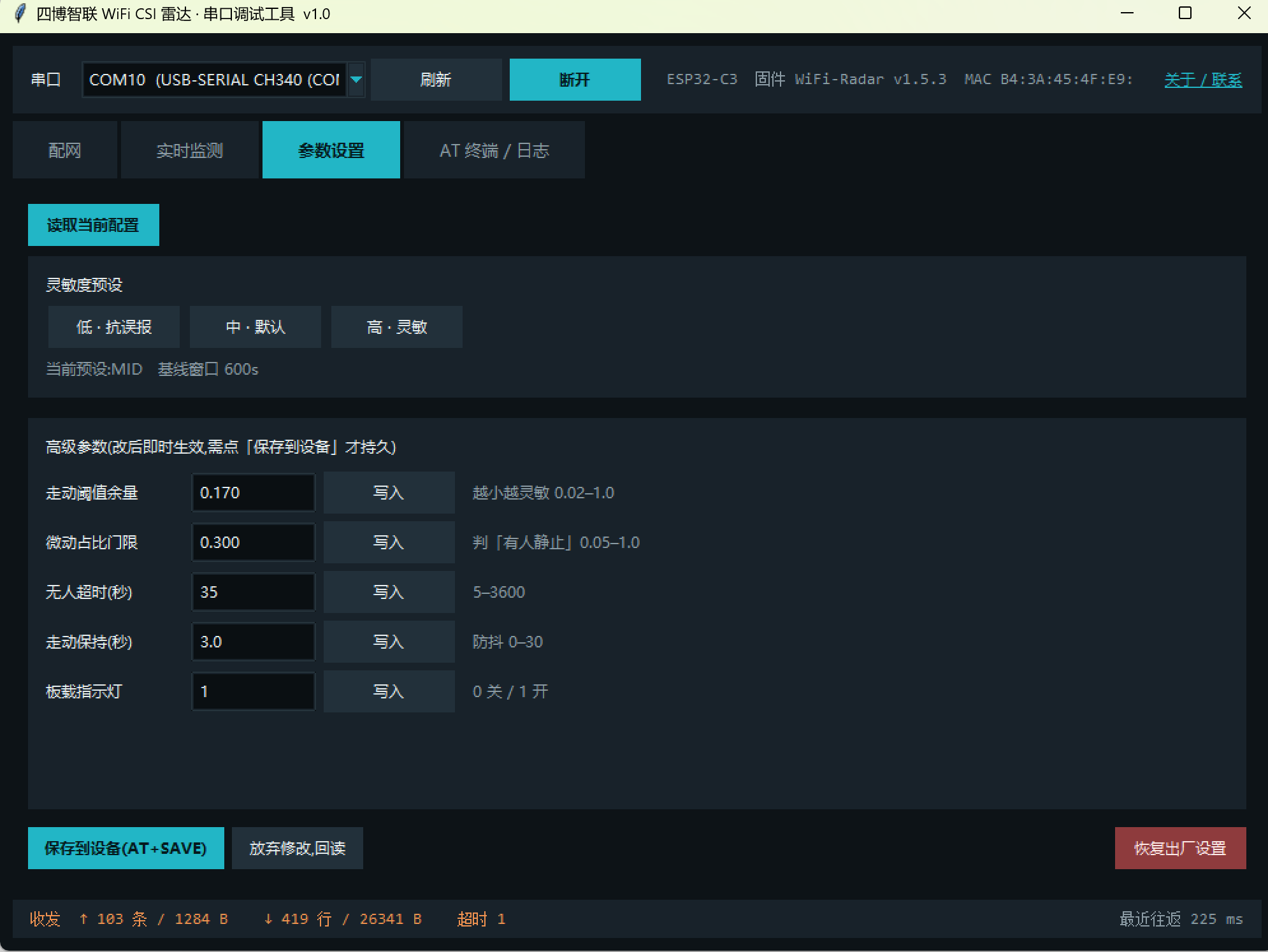Click the hint 防抖 0–30
This screenshot has height=952, width=1268.
pos(508,642)
